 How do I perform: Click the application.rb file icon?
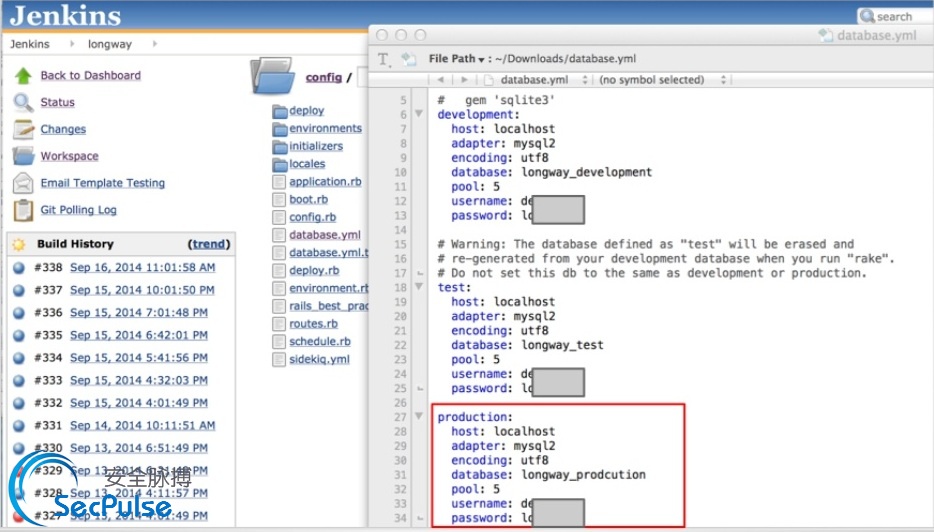coord(279,182)
